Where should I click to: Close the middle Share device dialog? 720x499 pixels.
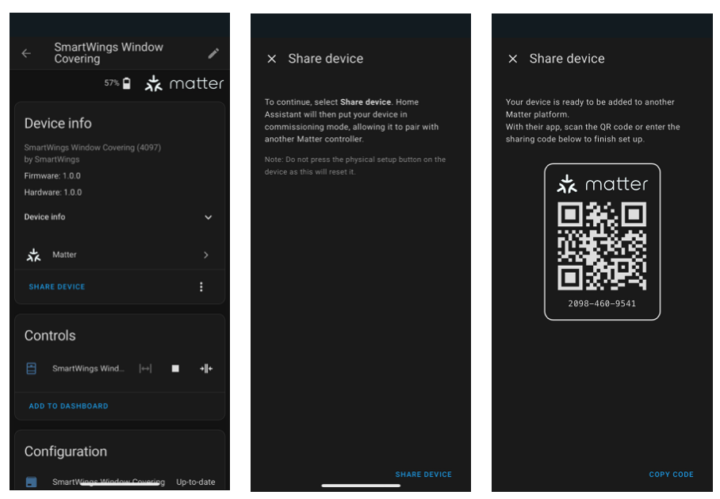click(272, 59)
